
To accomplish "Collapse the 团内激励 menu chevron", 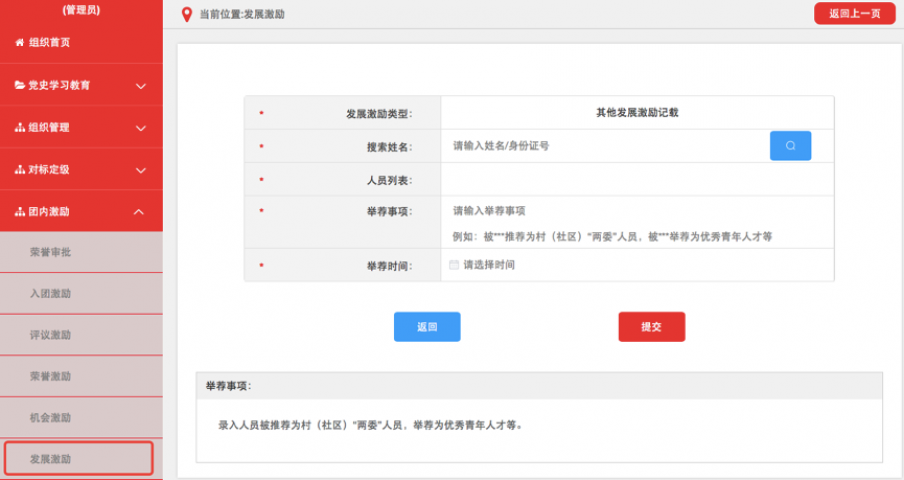I will [141, 212].
